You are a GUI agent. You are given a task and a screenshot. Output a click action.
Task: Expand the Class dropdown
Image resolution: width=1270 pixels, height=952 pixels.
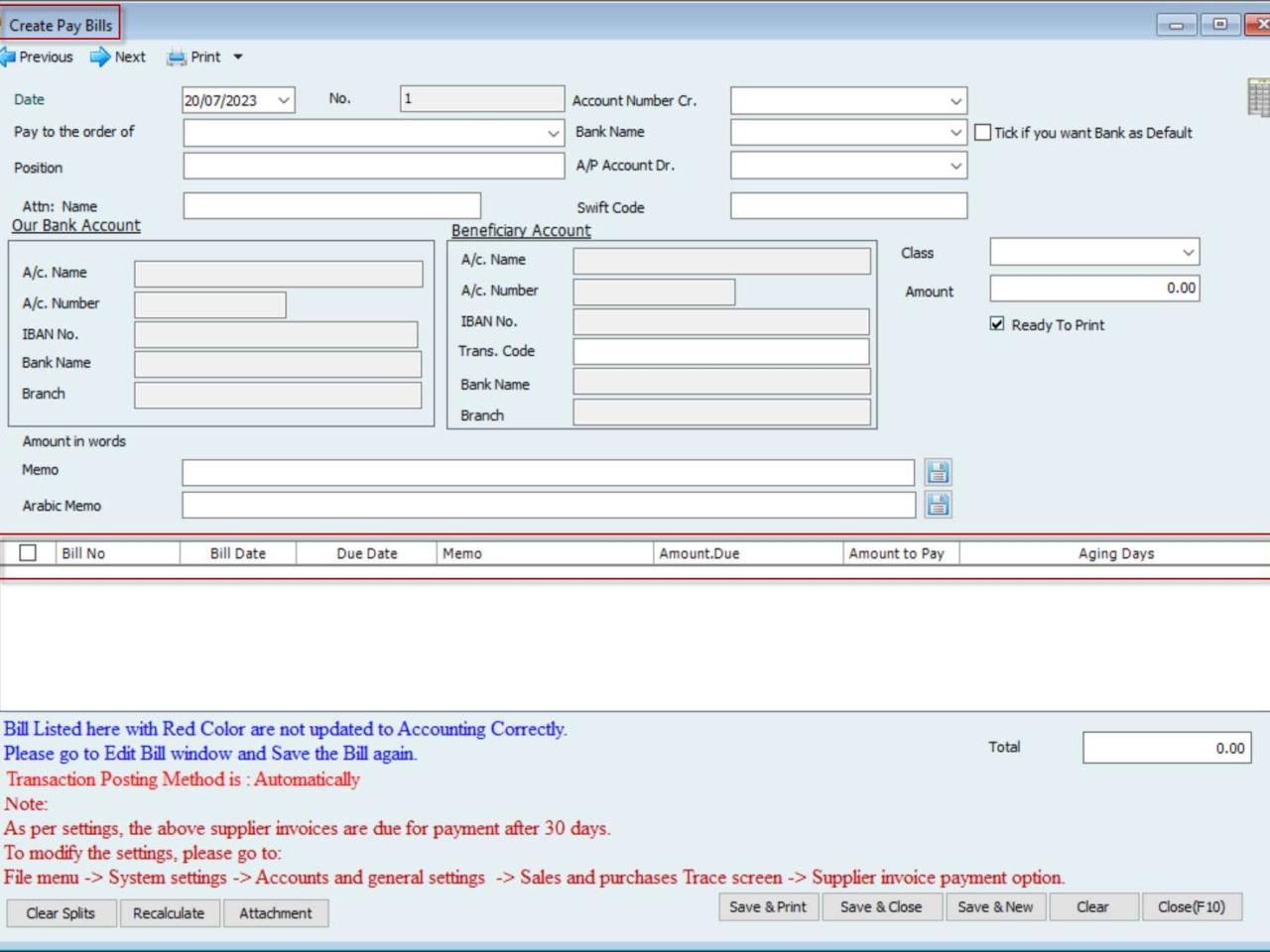coord(1188,253)
